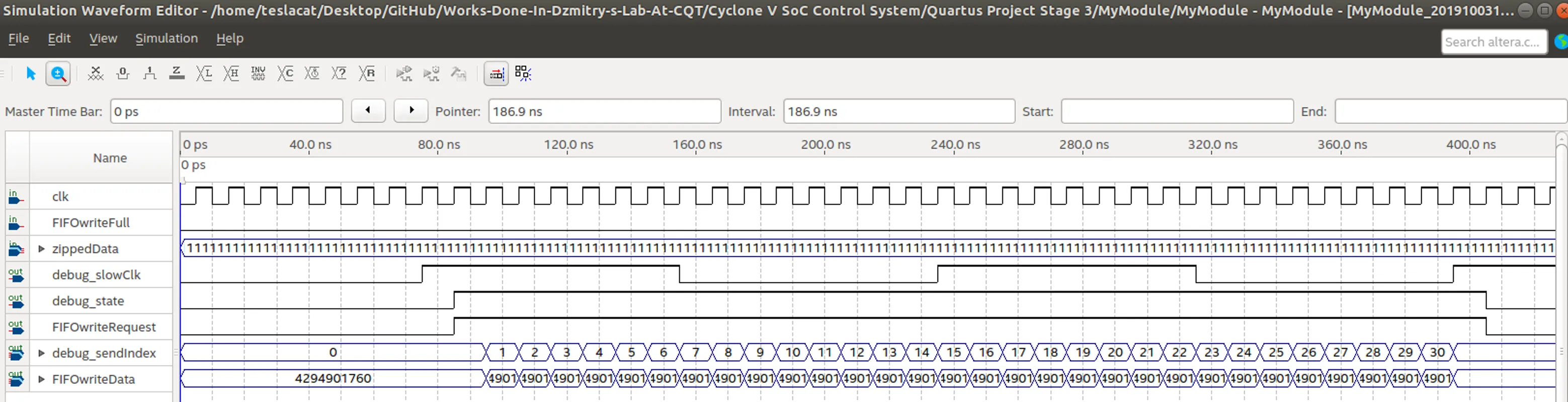The width and height of the screenshot is (1568, 402).
Task: Force High (1) tool icon
Action: coord(150,73)
